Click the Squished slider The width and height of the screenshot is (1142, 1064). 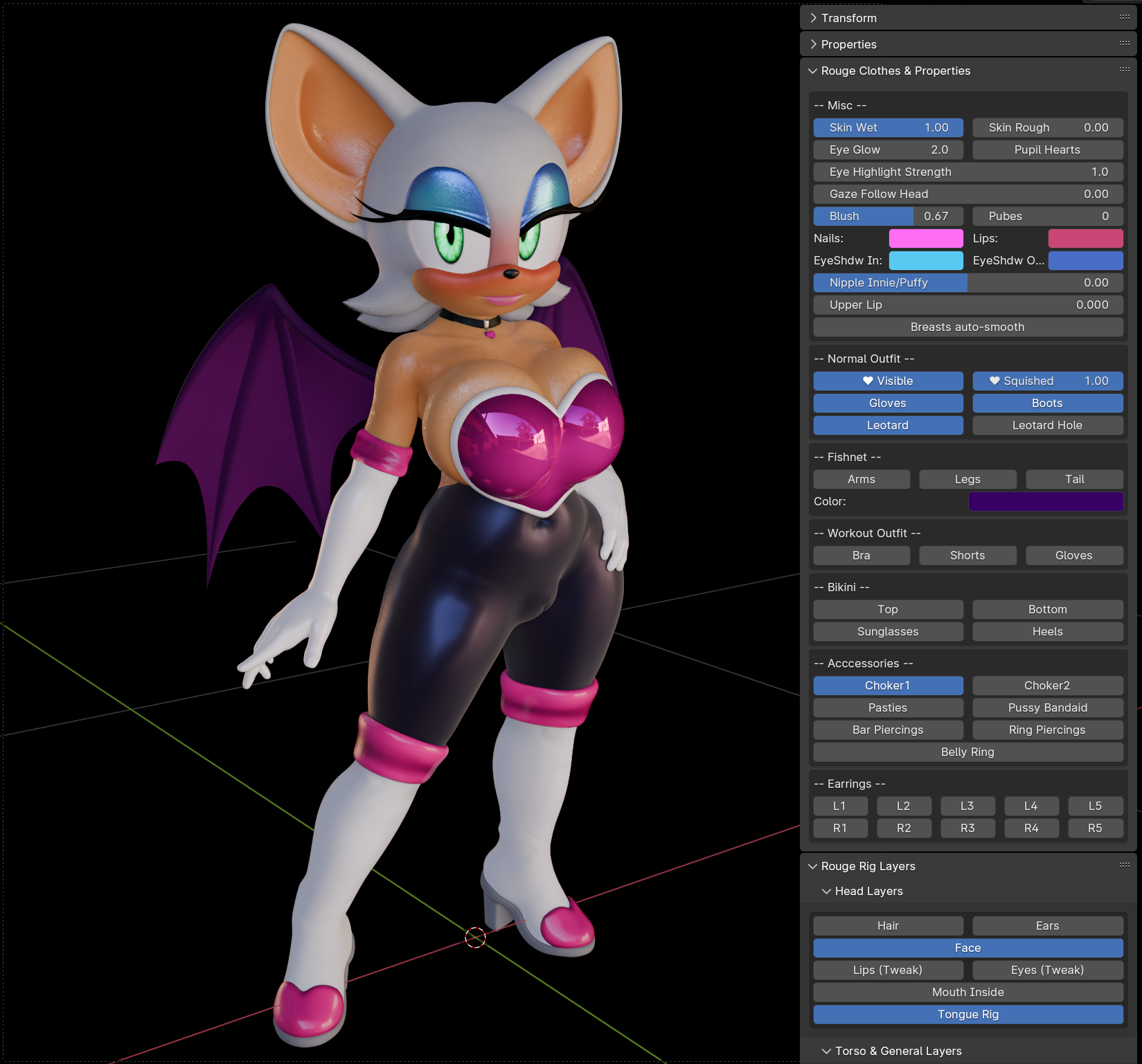1048,381
